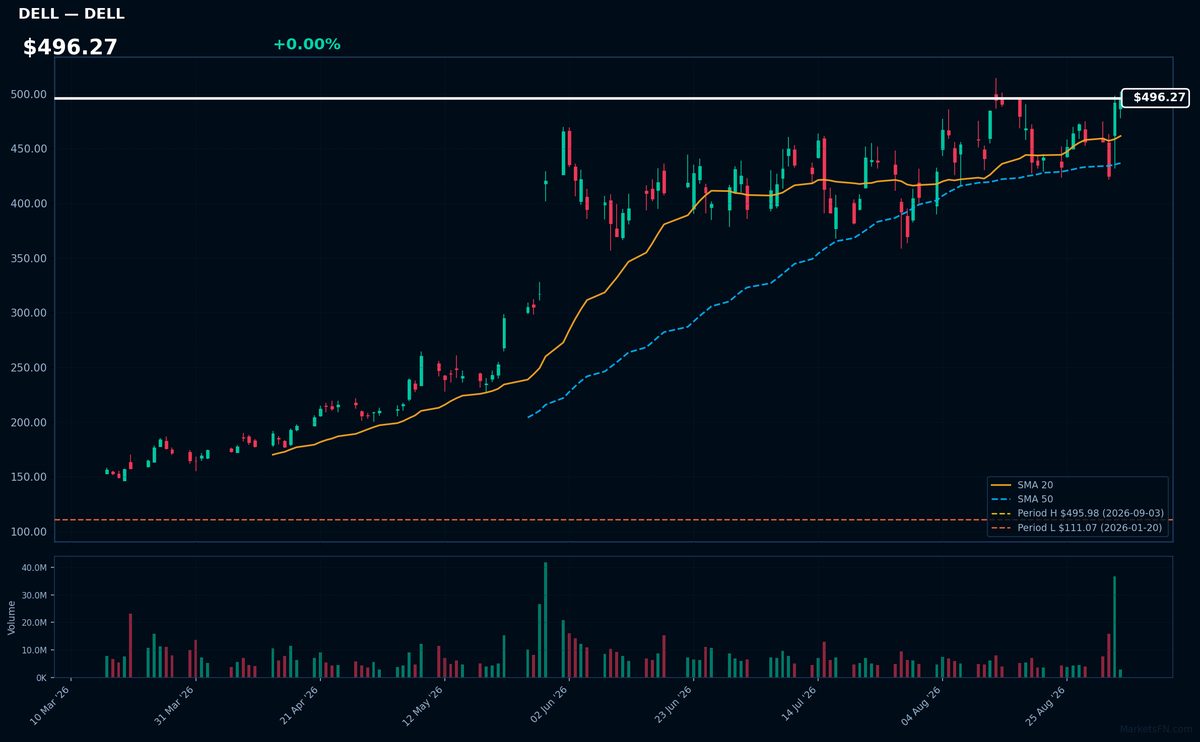Click the 500.00 price axis label
This screenshot has width=1200, height=742.
[29, 95]
